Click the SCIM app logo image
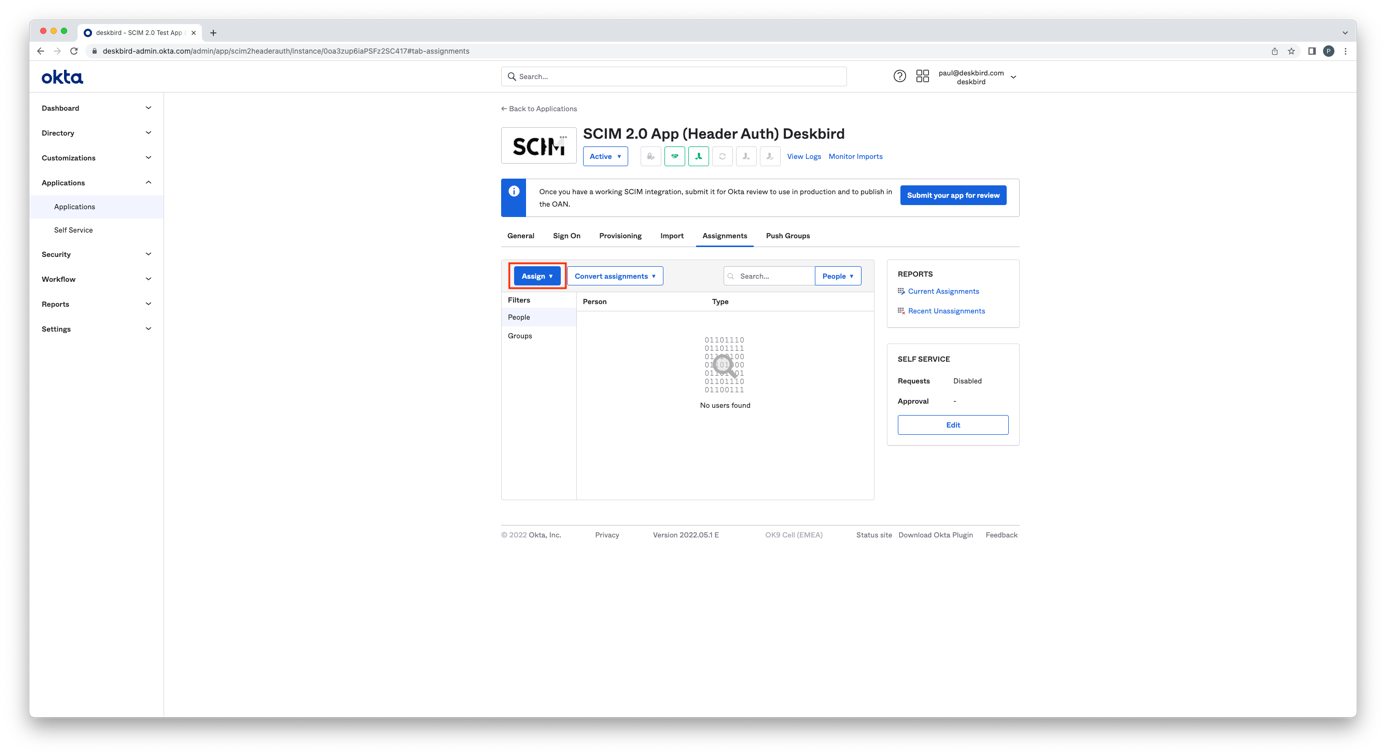Screen dimensions: 1386x756 [538, 146]
